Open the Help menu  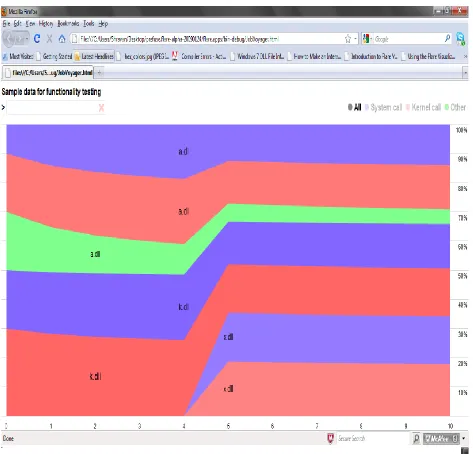[x=103, y=23]
